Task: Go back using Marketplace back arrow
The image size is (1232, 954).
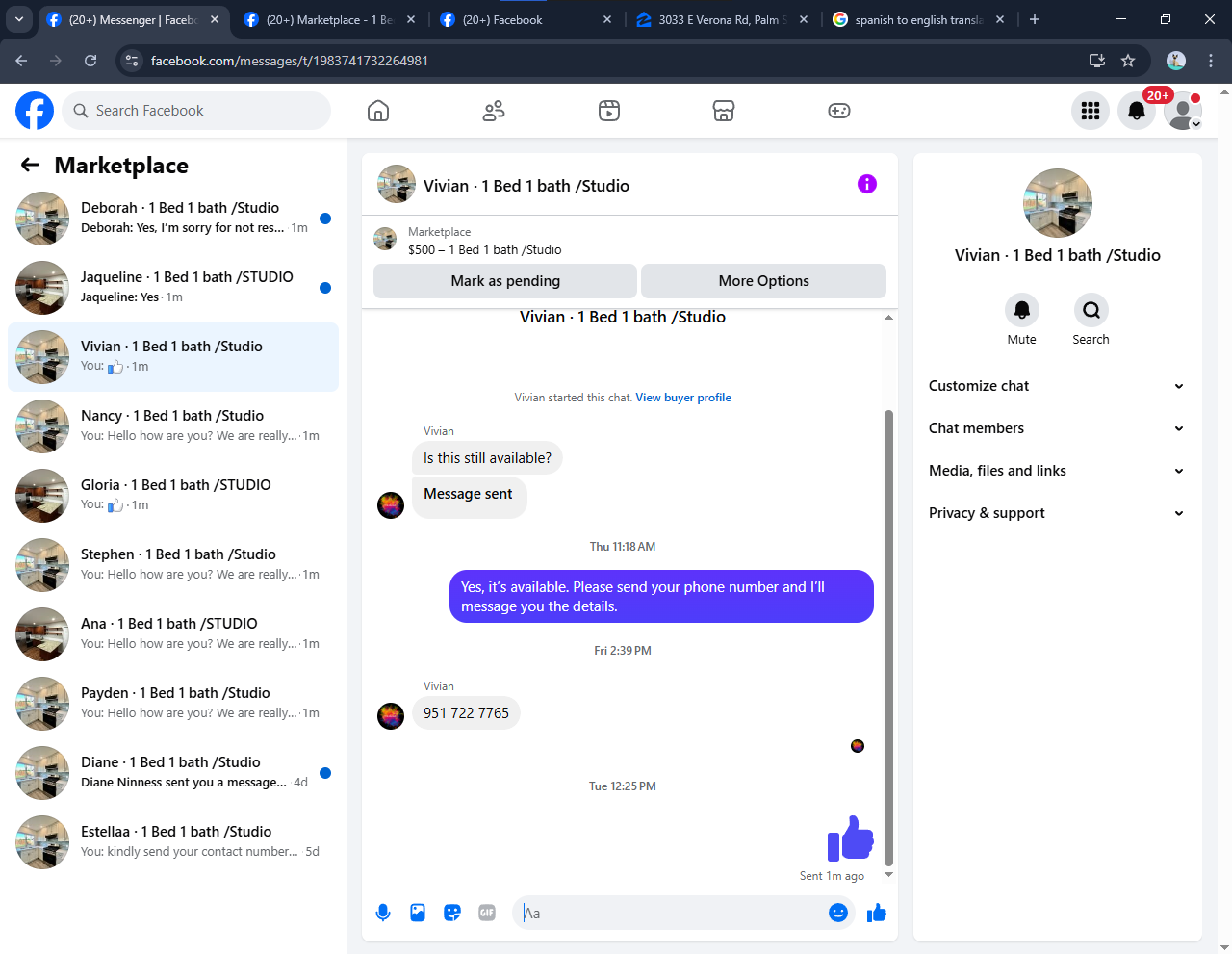Action: click(x=30, y=165)
